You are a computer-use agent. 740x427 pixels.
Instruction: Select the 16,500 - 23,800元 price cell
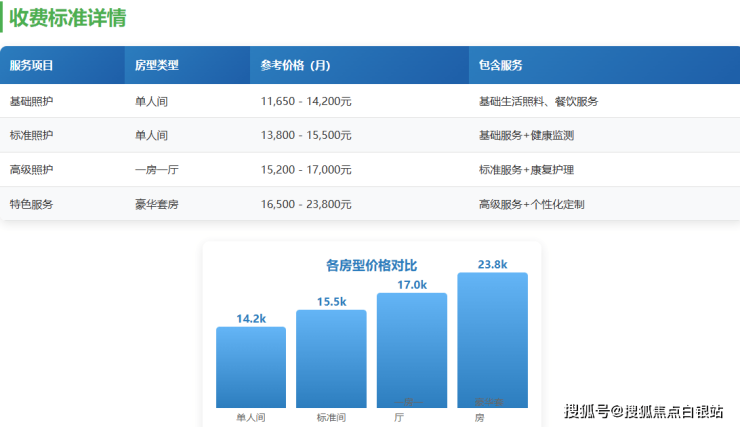305,204
